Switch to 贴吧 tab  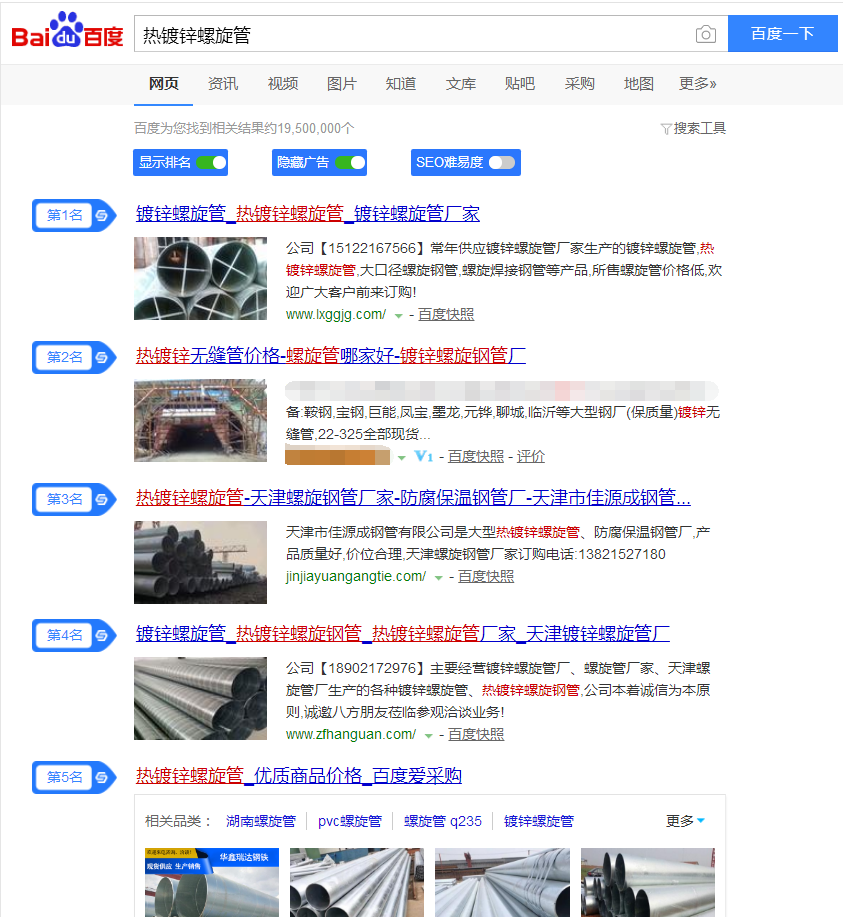(x=519, y=84)
